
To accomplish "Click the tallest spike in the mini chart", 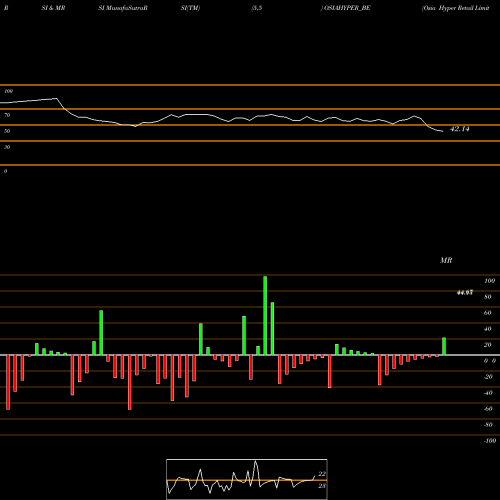I will point(256,462).
